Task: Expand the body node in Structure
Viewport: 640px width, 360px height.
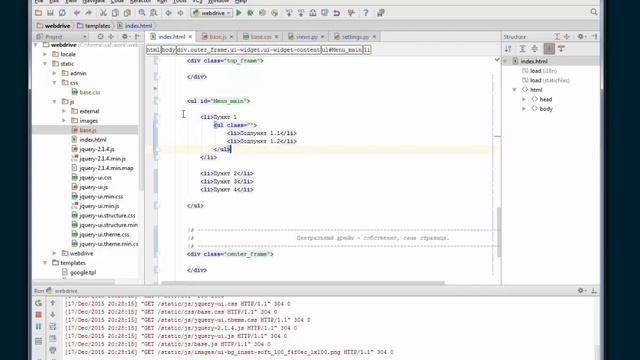Action: coord(524,109)
